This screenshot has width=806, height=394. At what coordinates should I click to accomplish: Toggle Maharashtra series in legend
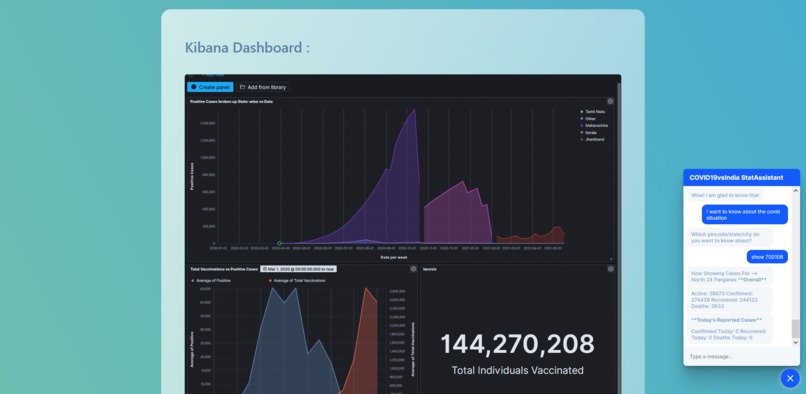594,126
